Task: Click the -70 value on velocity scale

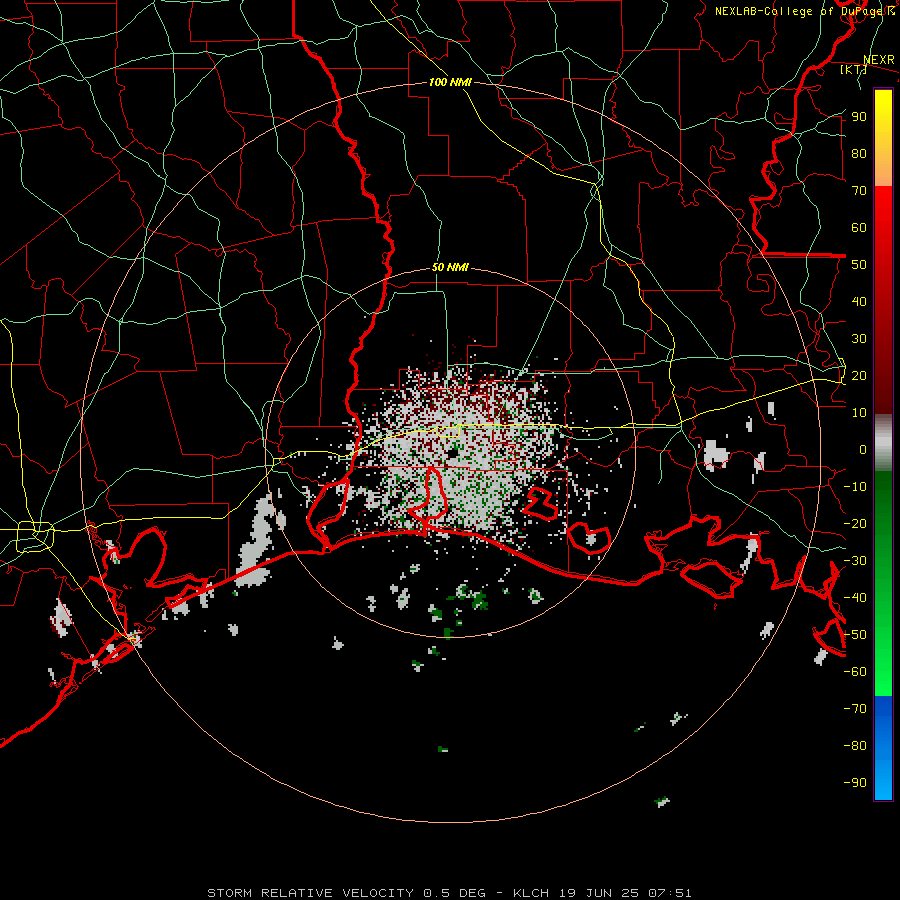Action: click(855, 709)
